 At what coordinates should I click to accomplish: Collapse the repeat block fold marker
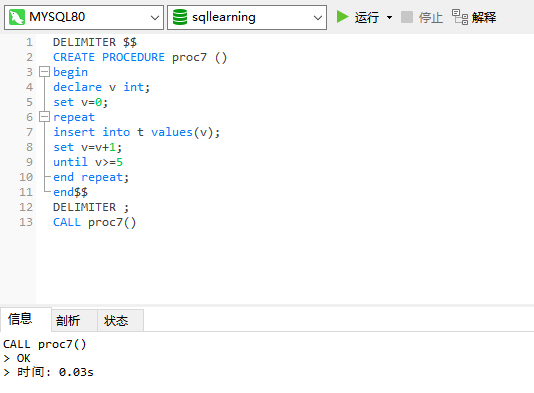44,117
